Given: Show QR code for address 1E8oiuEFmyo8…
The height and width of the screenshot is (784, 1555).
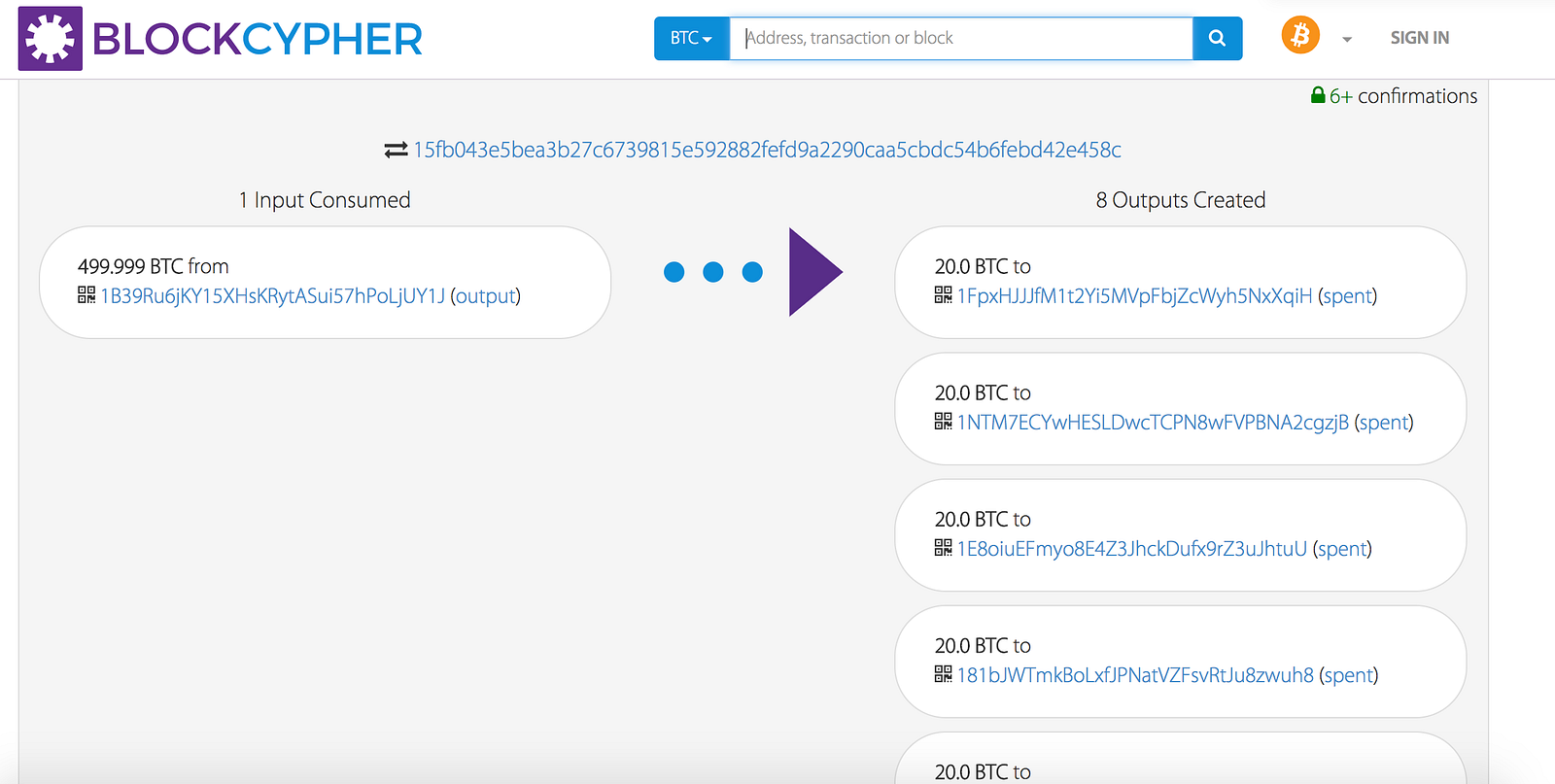Looking at the screenshot, I should [943, 547].
